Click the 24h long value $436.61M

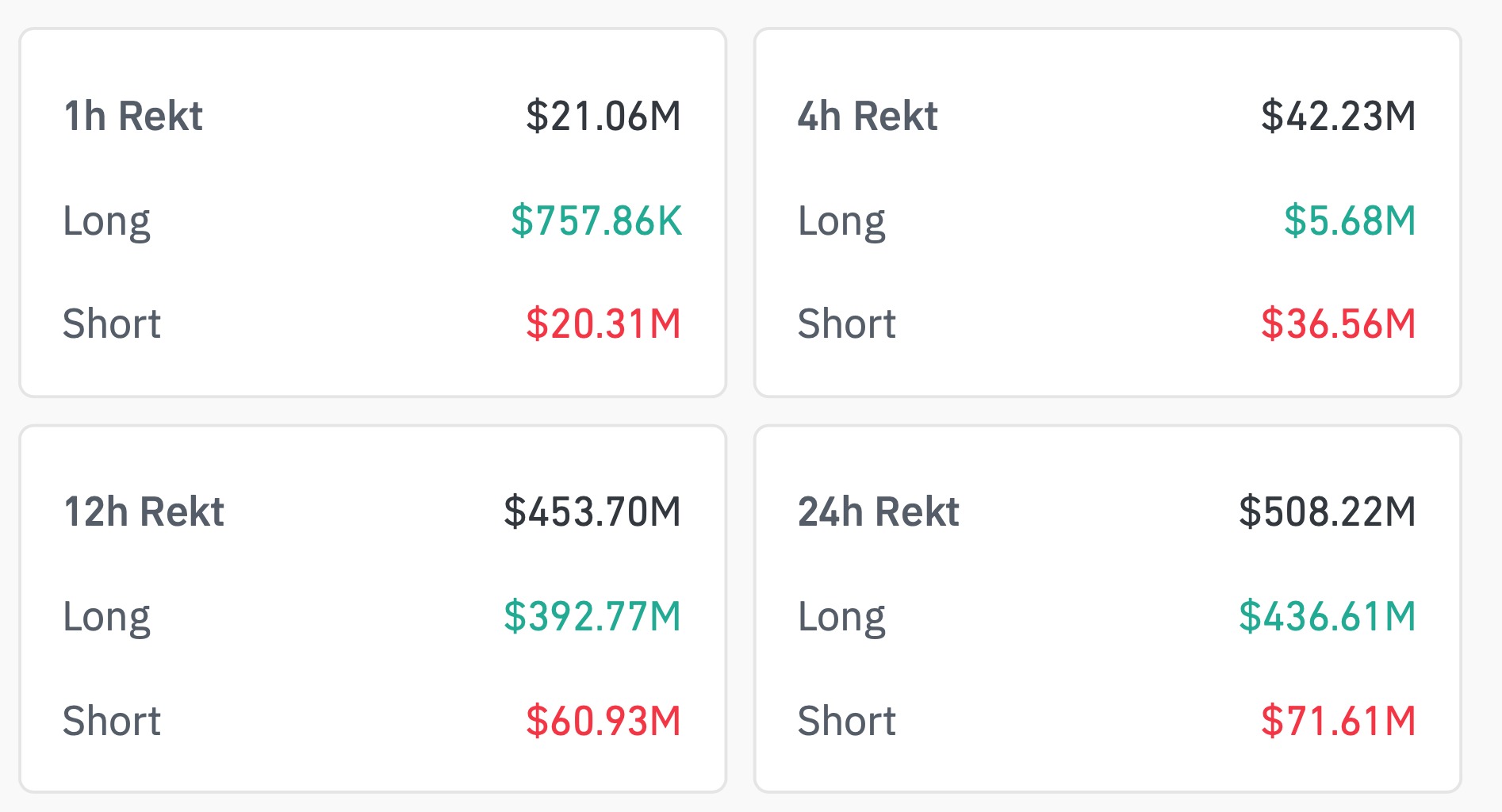[1327, 617]
